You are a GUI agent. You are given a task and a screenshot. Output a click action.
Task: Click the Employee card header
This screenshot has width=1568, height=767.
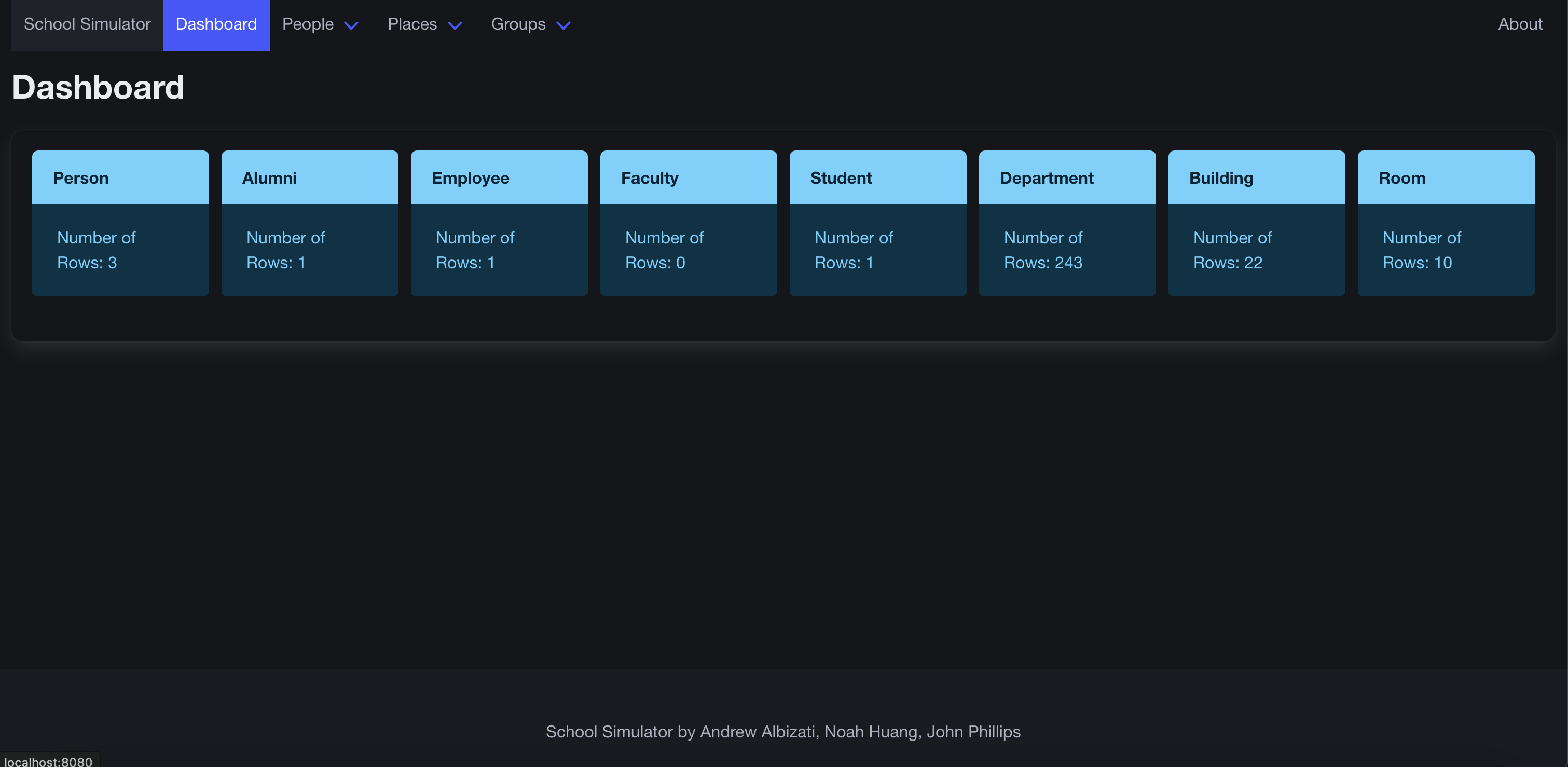click(x=499, y=178)
